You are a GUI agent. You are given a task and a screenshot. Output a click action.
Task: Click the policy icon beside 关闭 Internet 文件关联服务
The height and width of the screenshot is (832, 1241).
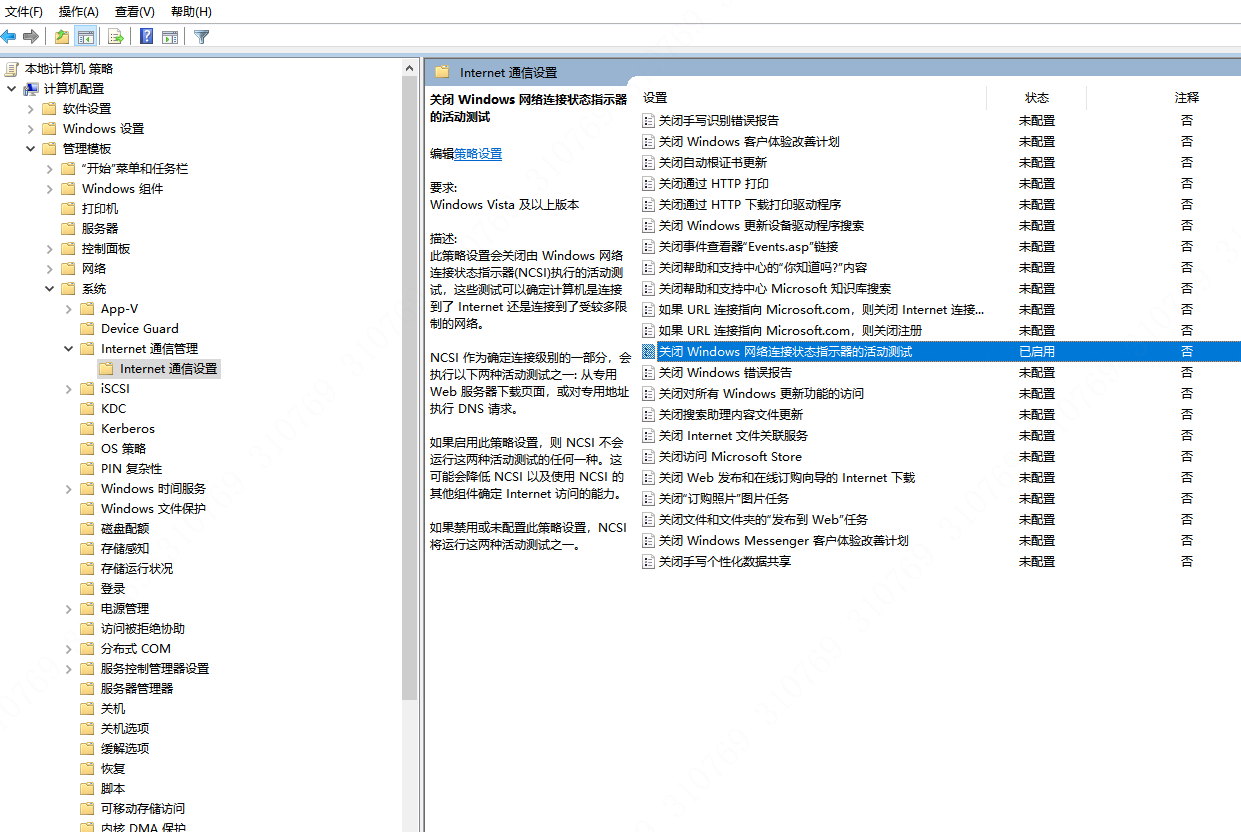648,435
